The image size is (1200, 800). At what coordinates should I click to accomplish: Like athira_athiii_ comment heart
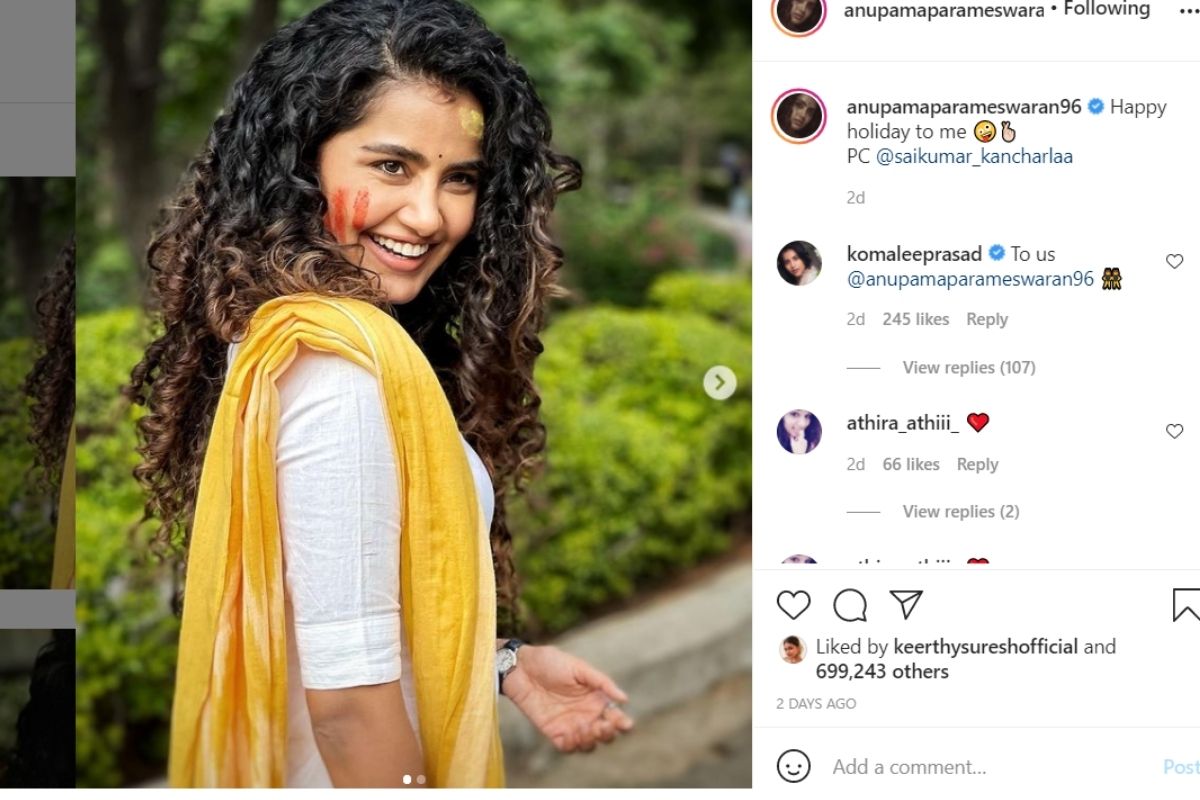point(1175,431)
